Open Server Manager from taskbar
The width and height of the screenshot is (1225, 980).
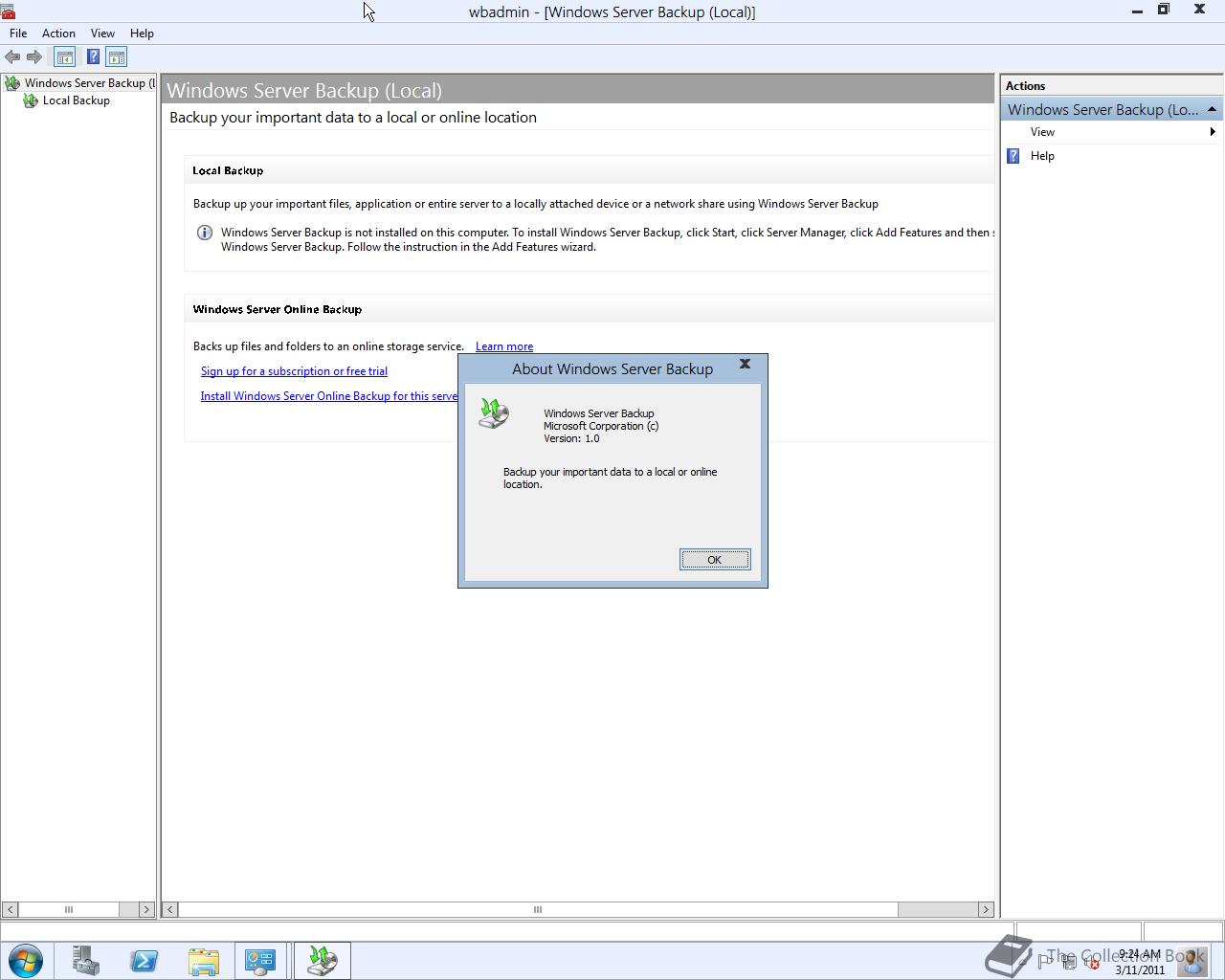86,961
